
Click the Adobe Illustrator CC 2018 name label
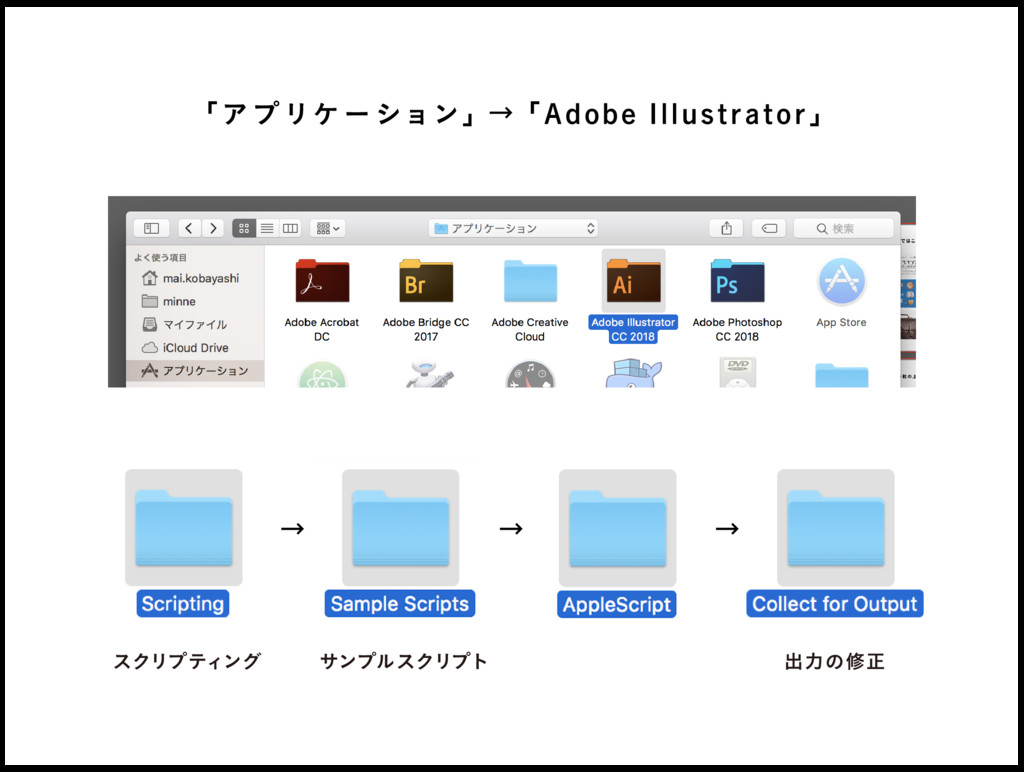click(x=633, y=329)
